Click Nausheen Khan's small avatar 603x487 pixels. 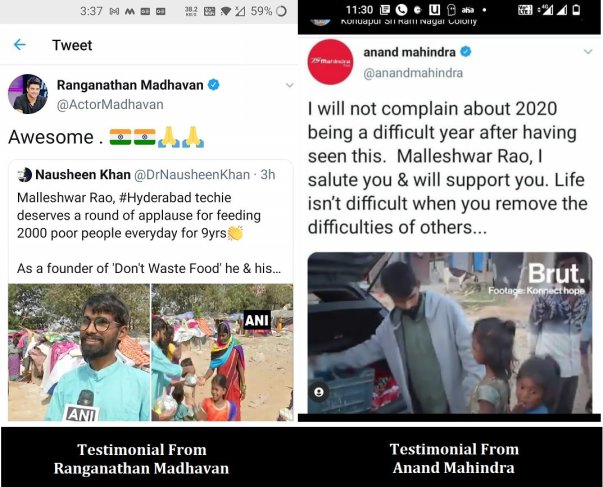pyautogui.click(x=25, y=175)
